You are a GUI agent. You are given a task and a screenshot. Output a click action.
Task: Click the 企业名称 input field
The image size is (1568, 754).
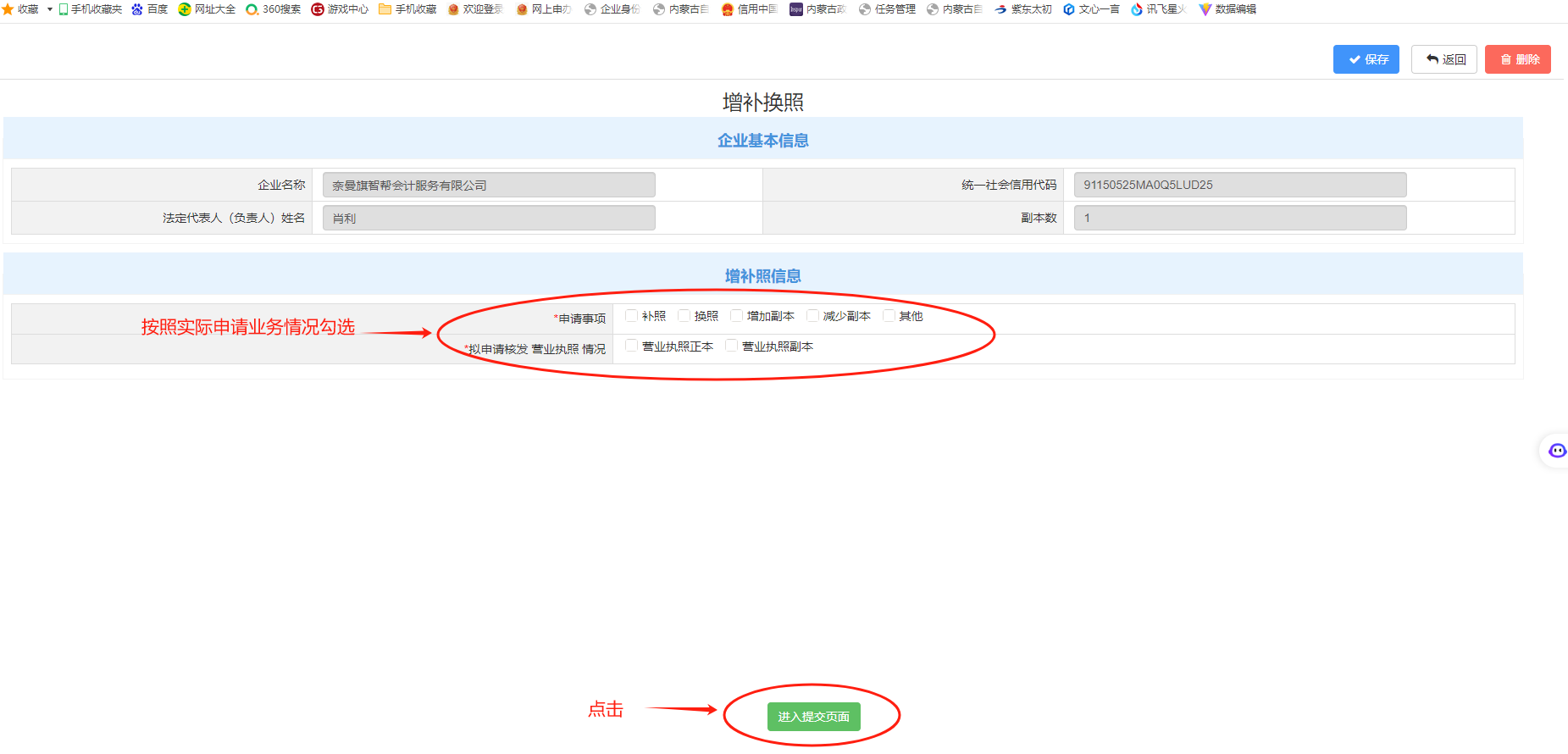488,185
